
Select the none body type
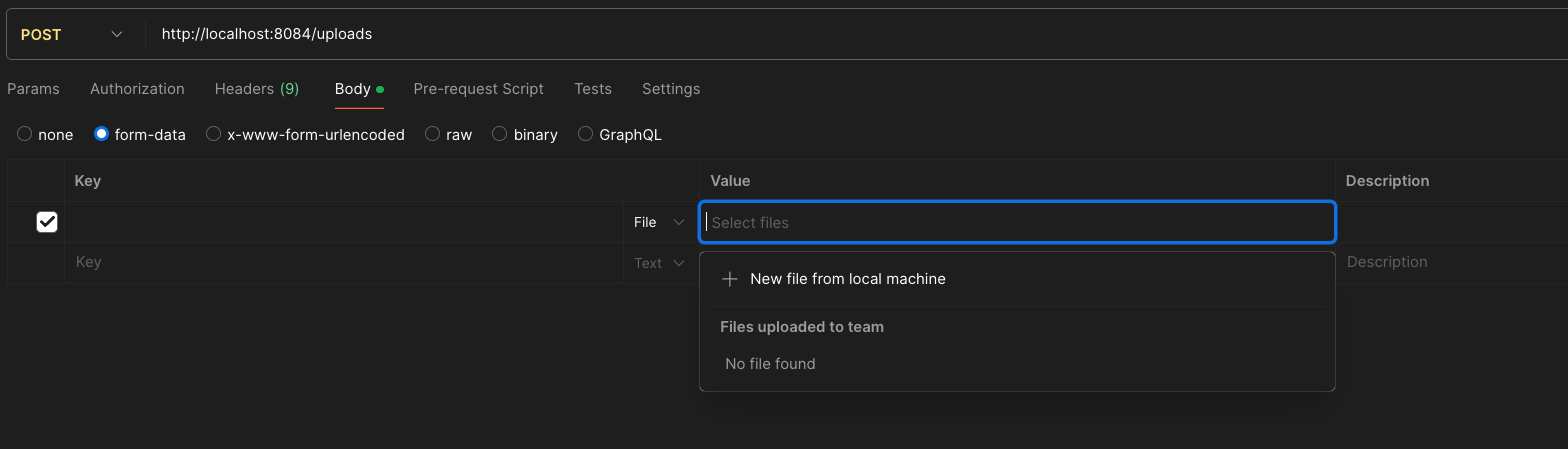coord(25,134)
